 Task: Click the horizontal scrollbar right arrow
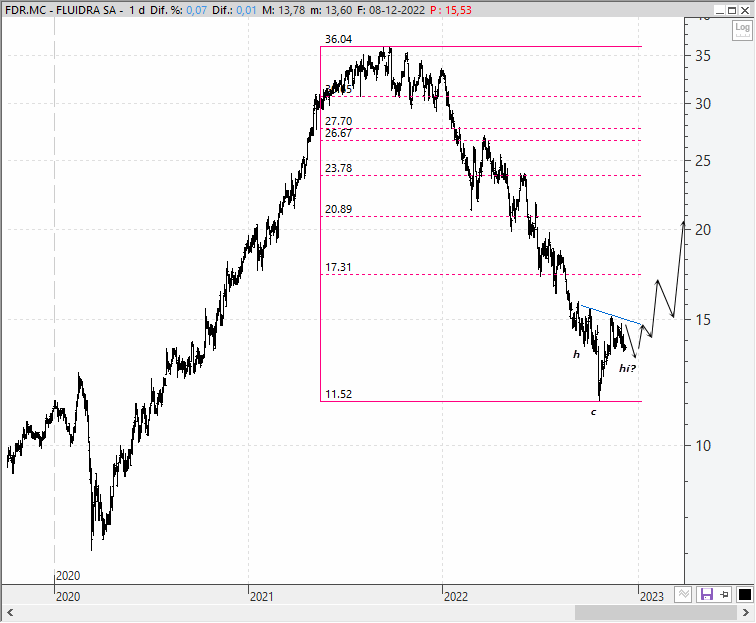(x=745, y=613)
